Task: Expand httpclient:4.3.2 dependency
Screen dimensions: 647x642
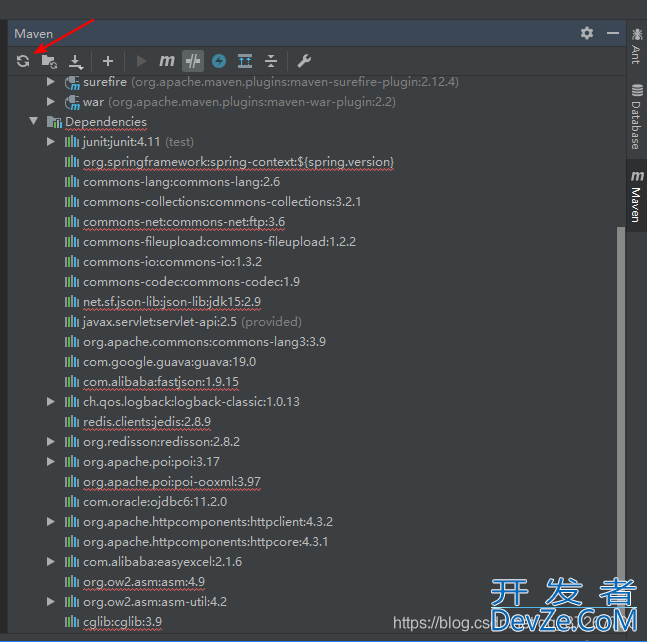Action: pyautogui.click(x=51, y=522)
